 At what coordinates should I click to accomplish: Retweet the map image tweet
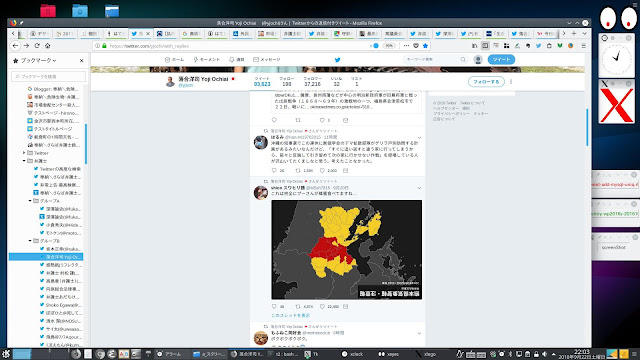click(298, 307)
